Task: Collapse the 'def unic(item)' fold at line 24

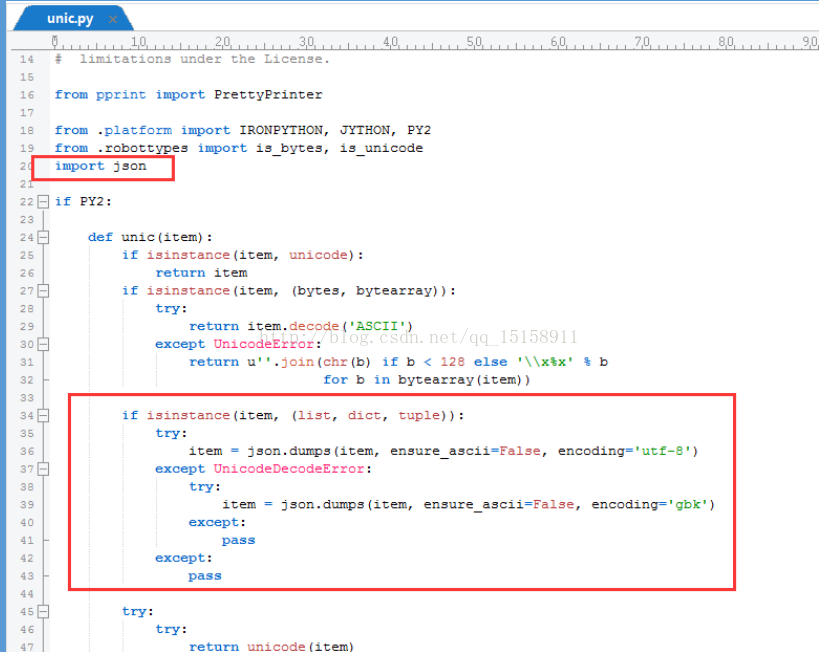Action: coord(43,237)
